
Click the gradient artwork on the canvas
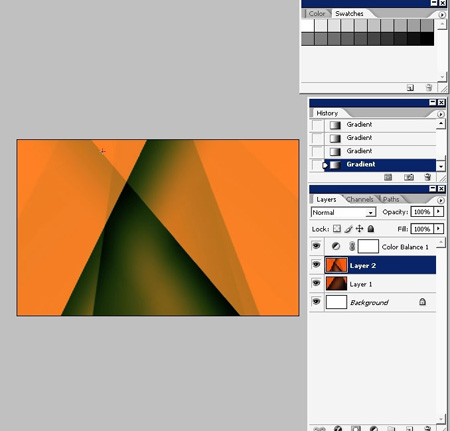coord(158,228)
